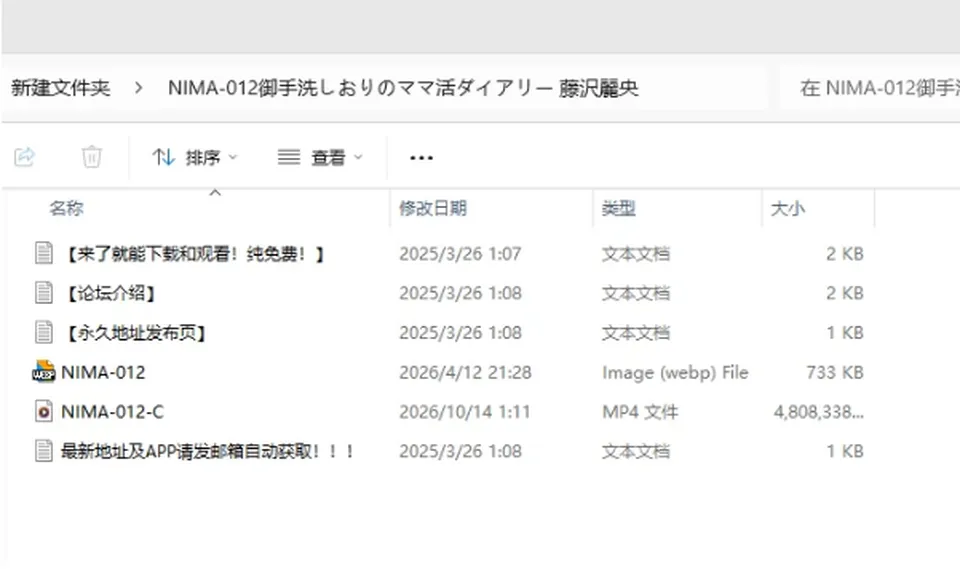Open the 排序 sort dropdown

[x=195, y=157]
